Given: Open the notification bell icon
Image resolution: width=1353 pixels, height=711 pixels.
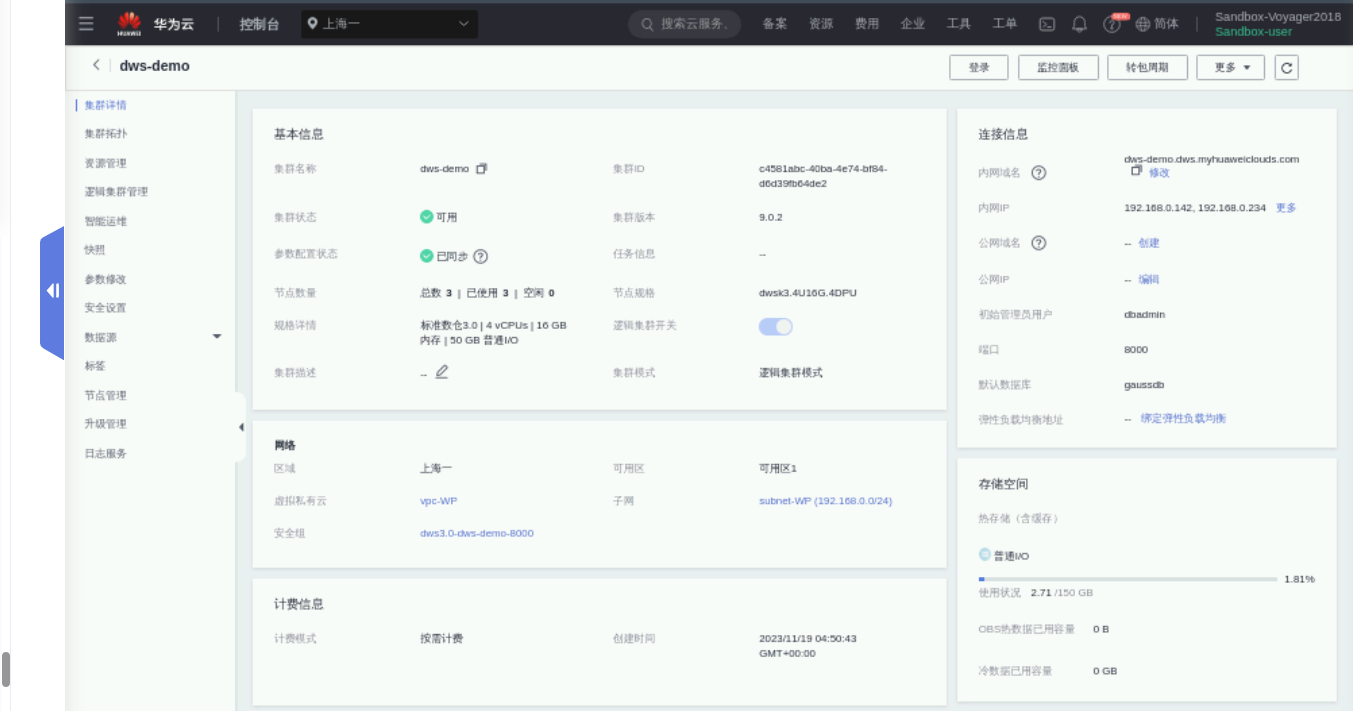Looking at the screenshot, I should 1079,24.
